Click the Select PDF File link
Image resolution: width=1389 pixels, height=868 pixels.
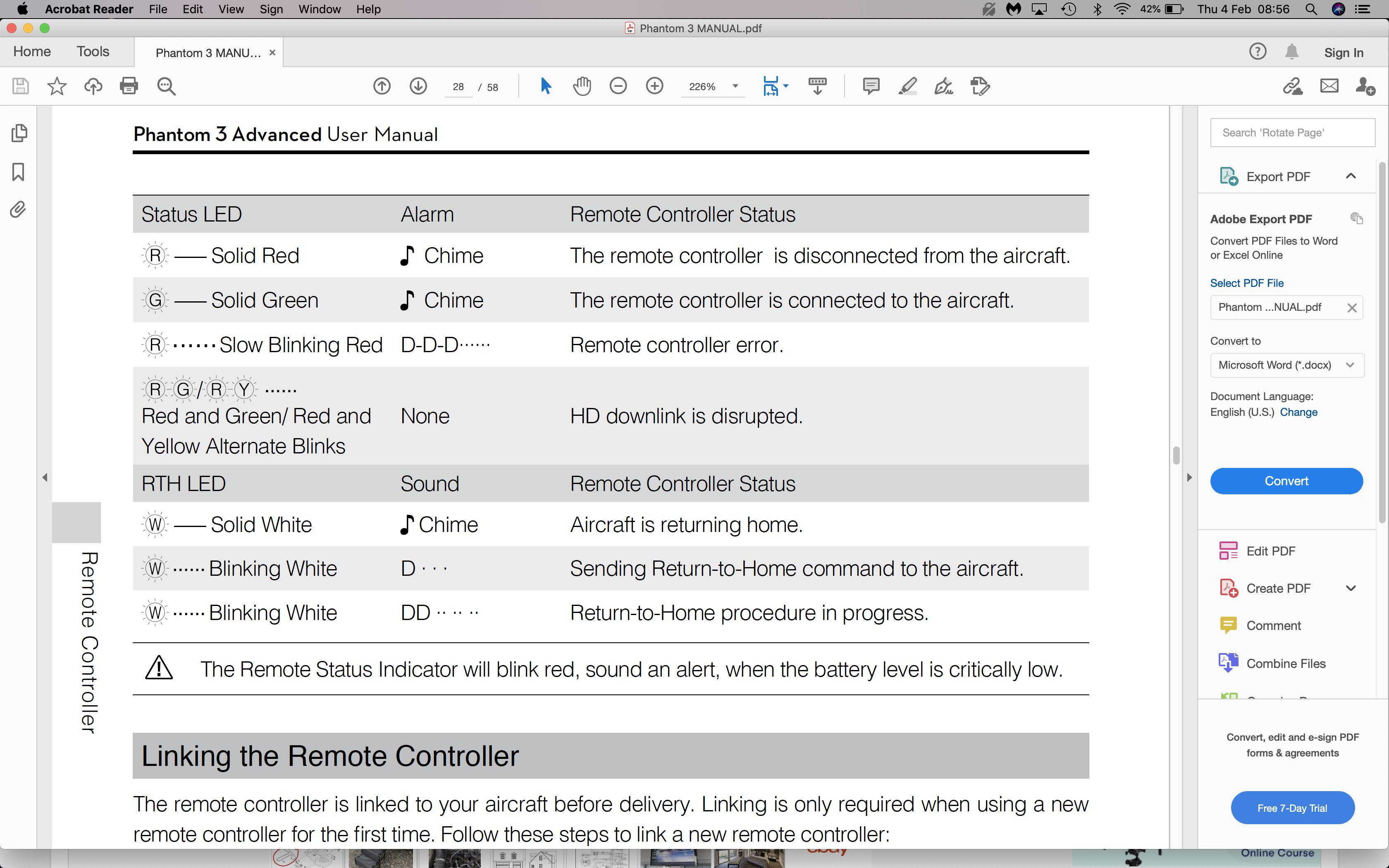tap(1247, 283)
